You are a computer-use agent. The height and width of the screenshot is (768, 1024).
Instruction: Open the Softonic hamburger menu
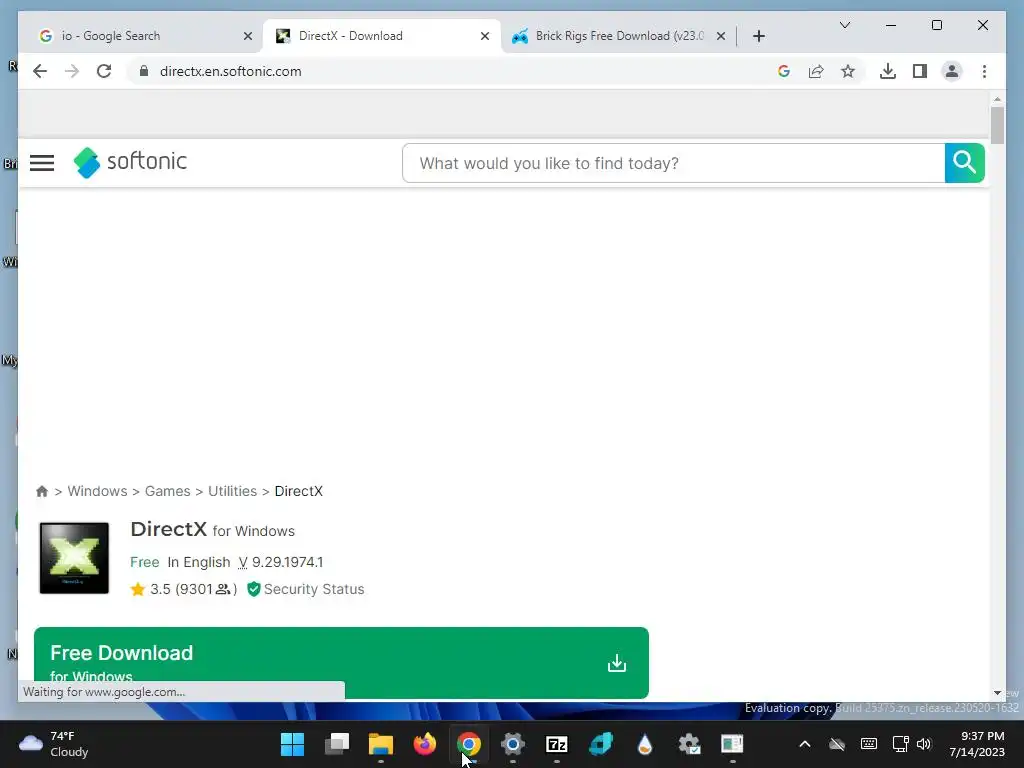point(42,163)
